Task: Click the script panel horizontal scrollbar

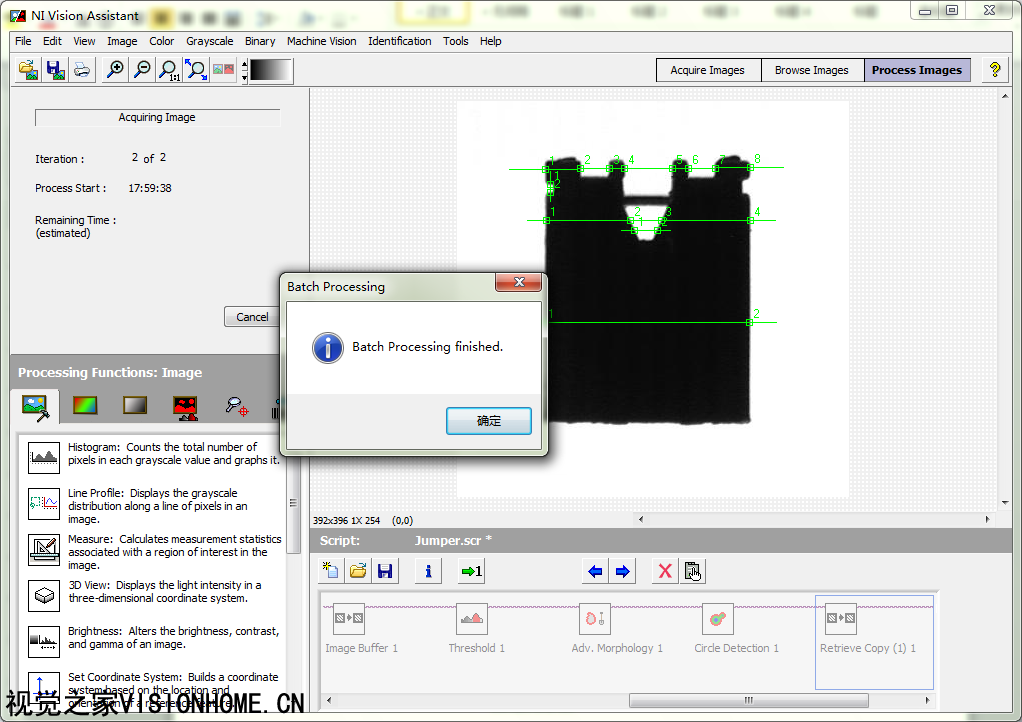Action: [x=748, y=701]
